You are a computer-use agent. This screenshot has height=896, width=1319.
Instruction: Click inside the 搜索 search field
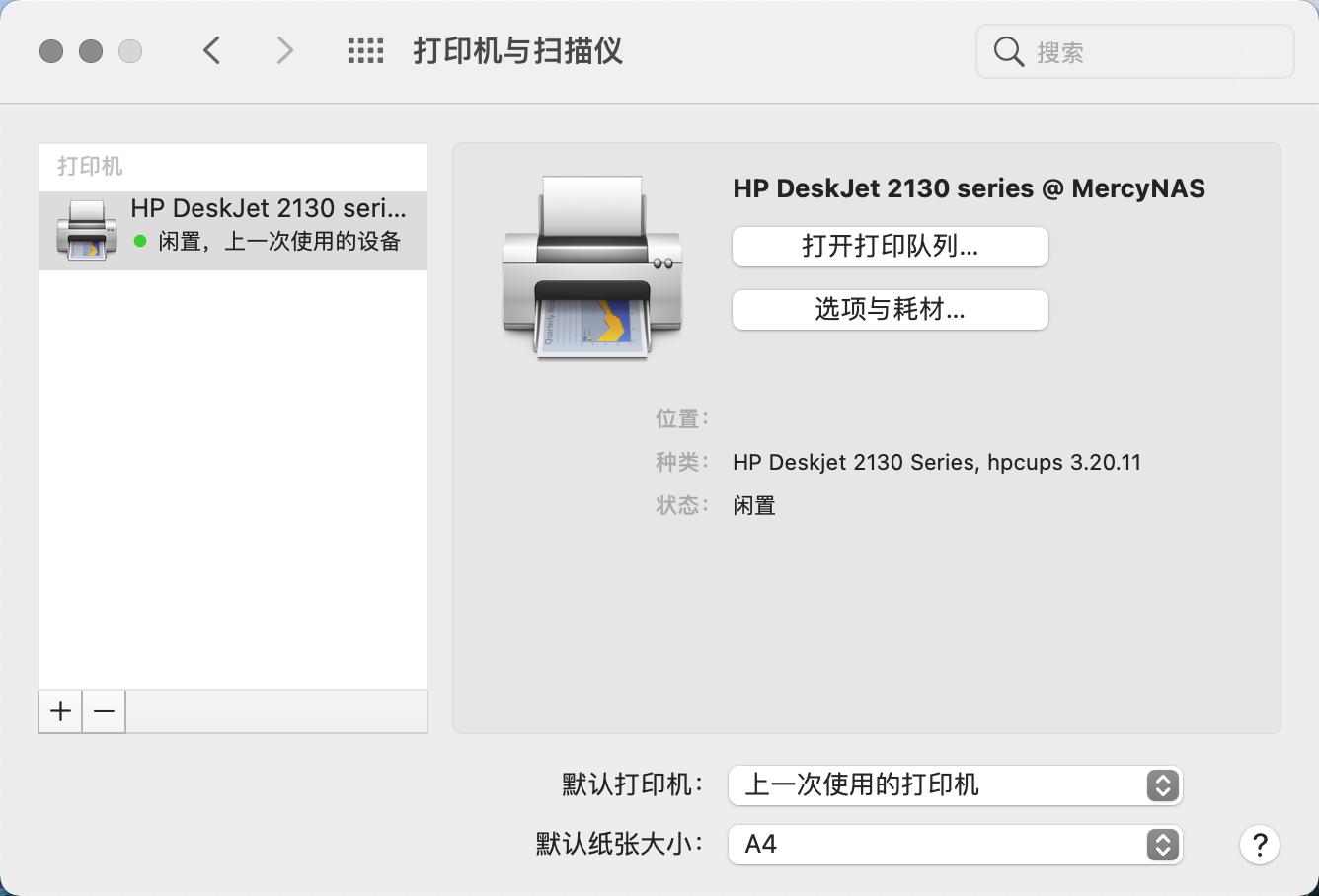point(1135,51)
